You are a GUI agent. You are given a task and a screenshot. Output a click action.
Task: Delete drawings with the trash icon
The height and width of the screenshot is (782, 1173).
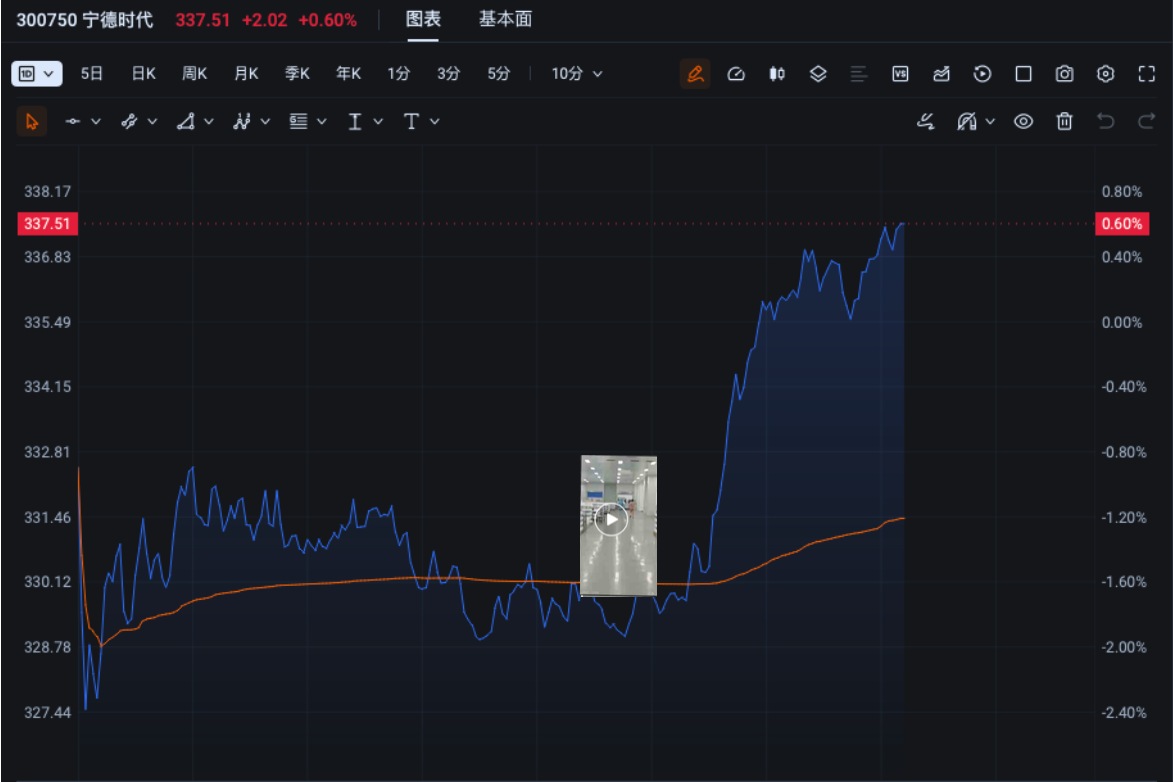click(1065, 121)
